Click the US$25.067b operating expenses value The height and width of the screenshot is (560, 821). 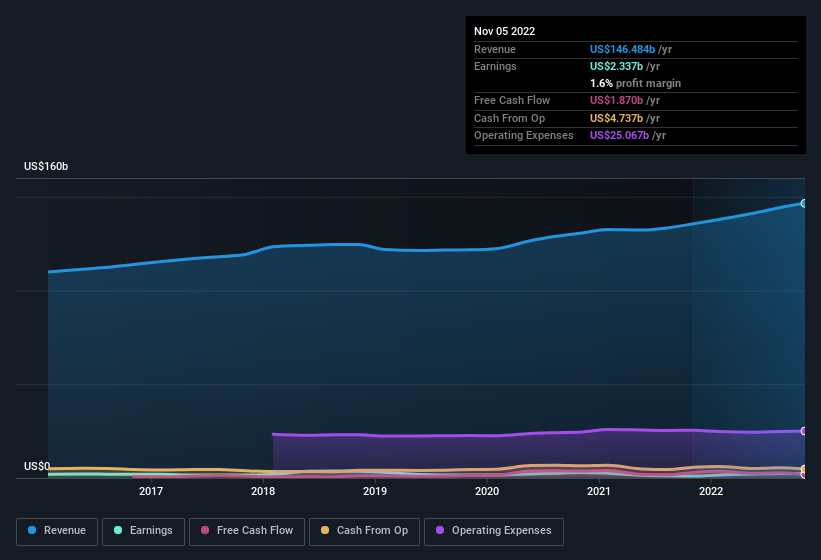[x=619, y=136]
